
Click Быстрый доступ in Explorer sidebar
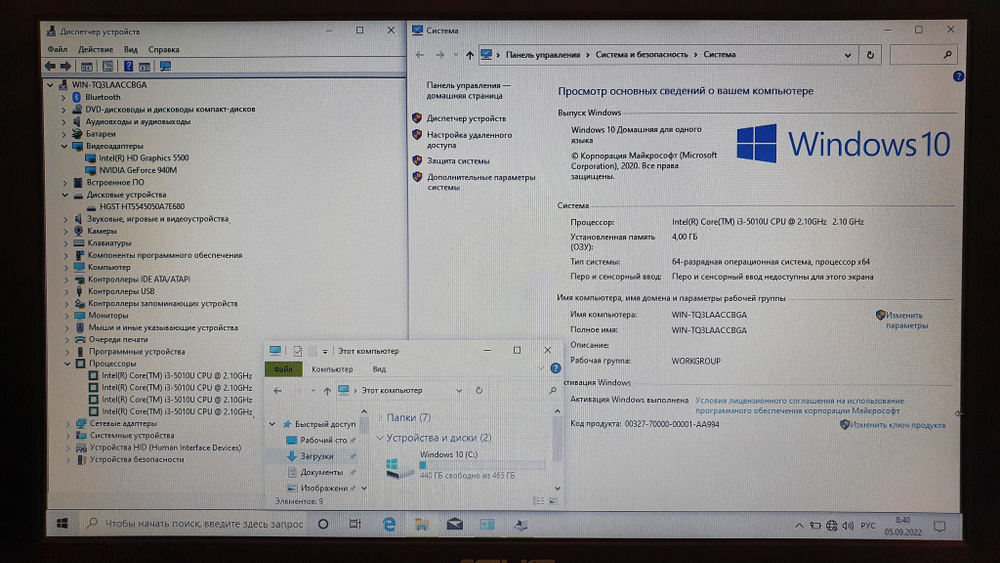click(x=325, y=424)
